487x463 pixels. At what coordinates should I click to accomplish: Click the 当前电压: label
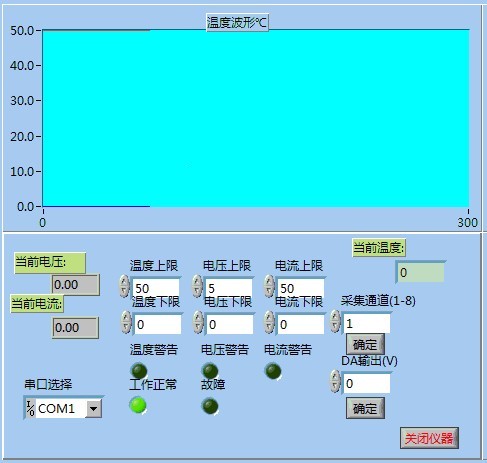[50, 263]
